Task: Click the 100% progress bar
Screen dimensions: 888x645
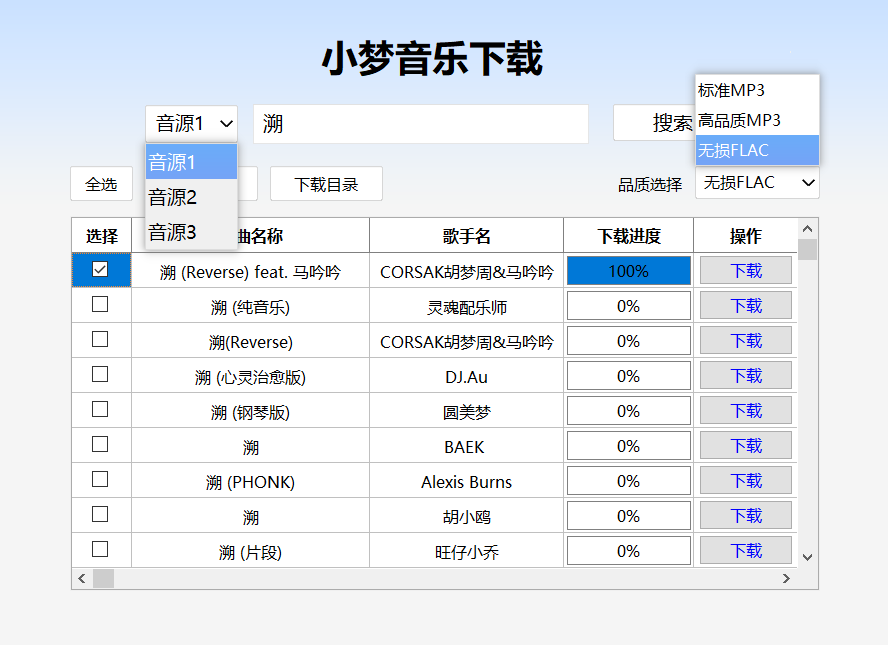Action: click(x=628, y=269)
